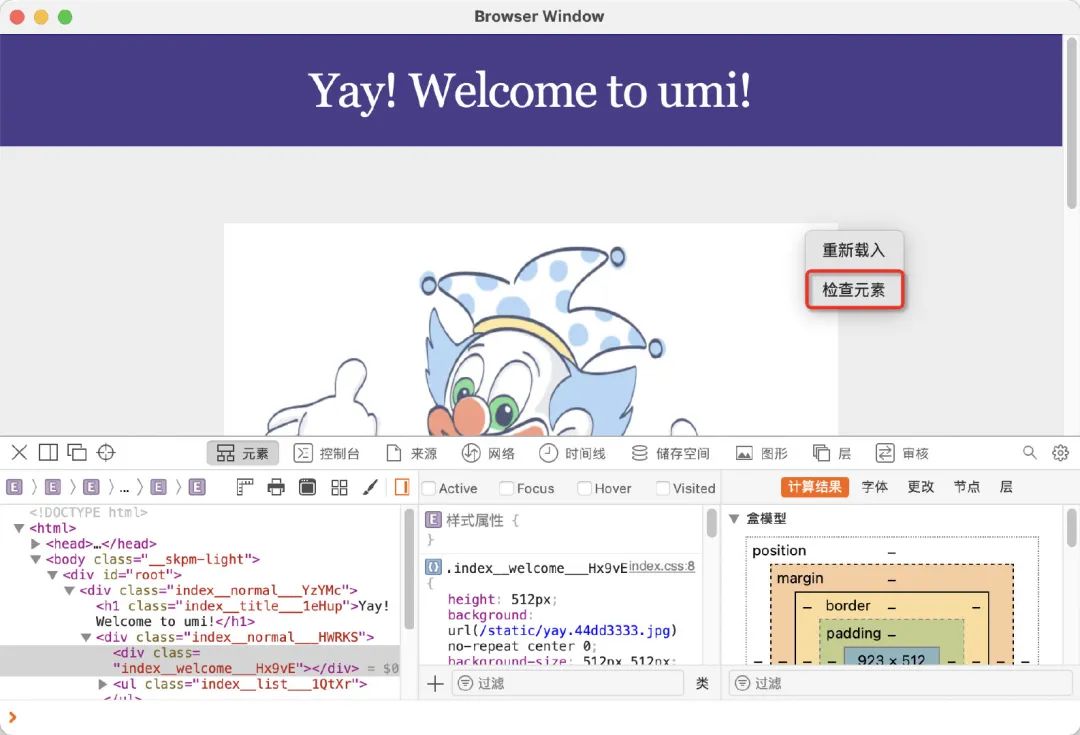Open the 时间线 tab

point(572,453)
